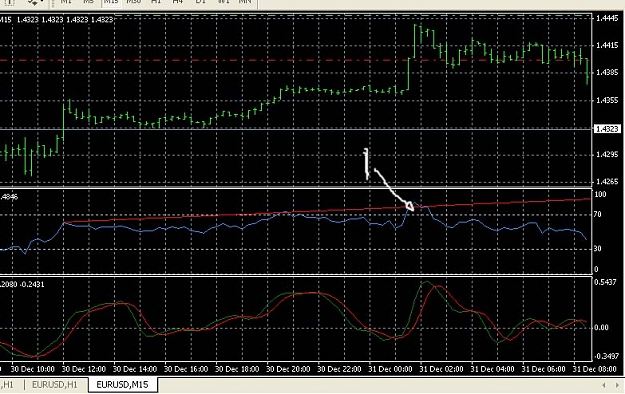Click the 30 Dec 10:00 time label
The height and width of the screenshot is (394, 625).
tap(32, 369)
